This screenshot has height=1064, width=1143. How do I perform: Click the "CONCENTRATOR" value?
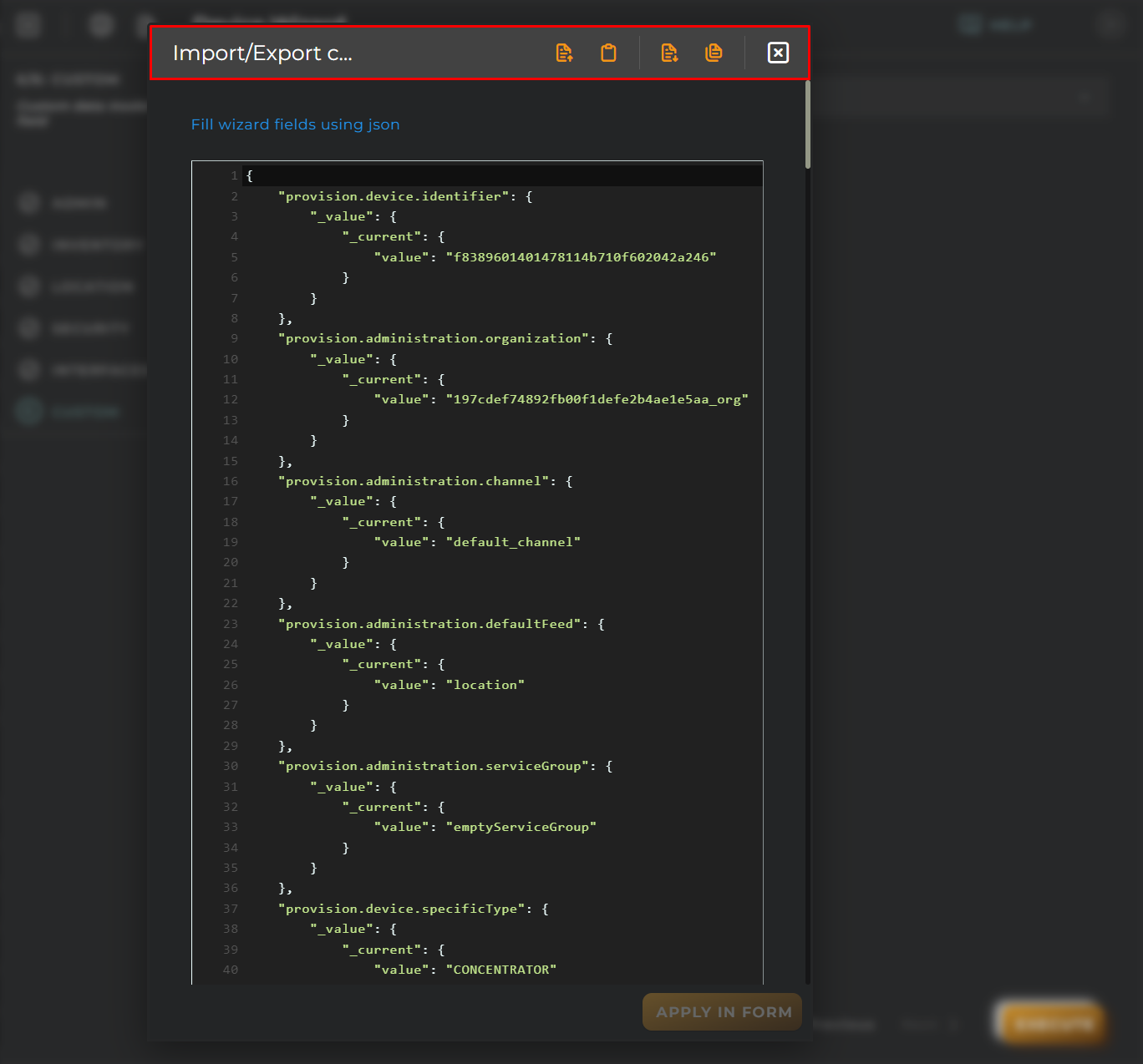(501, 970)
